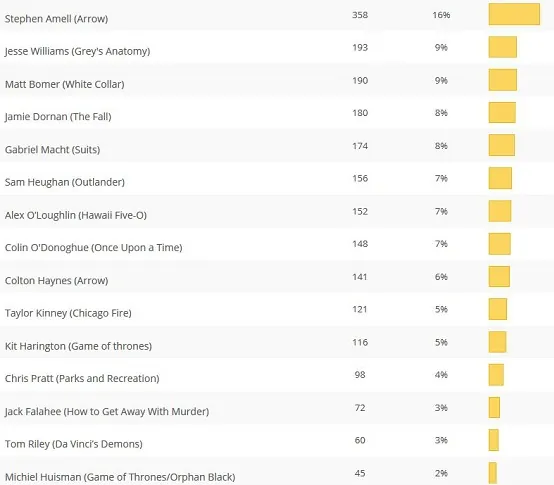Click the yellow bar for Jack Falahee
This screenshot has width=554, height=485.
click(494, 407)
